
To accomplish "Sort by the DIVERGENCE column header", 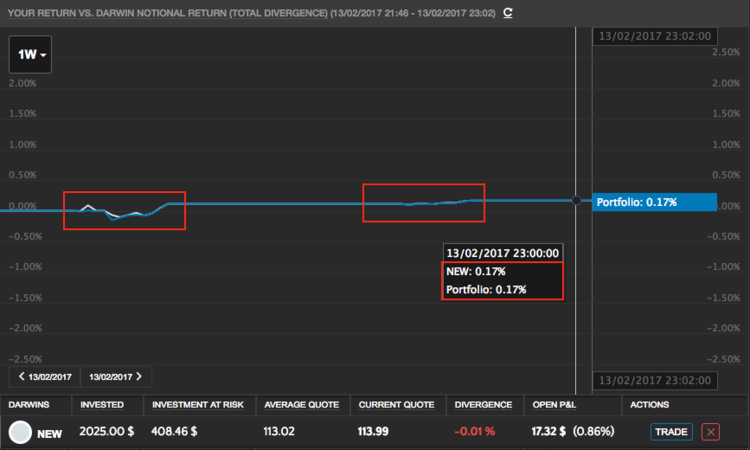I will click(x=483, y=405).
